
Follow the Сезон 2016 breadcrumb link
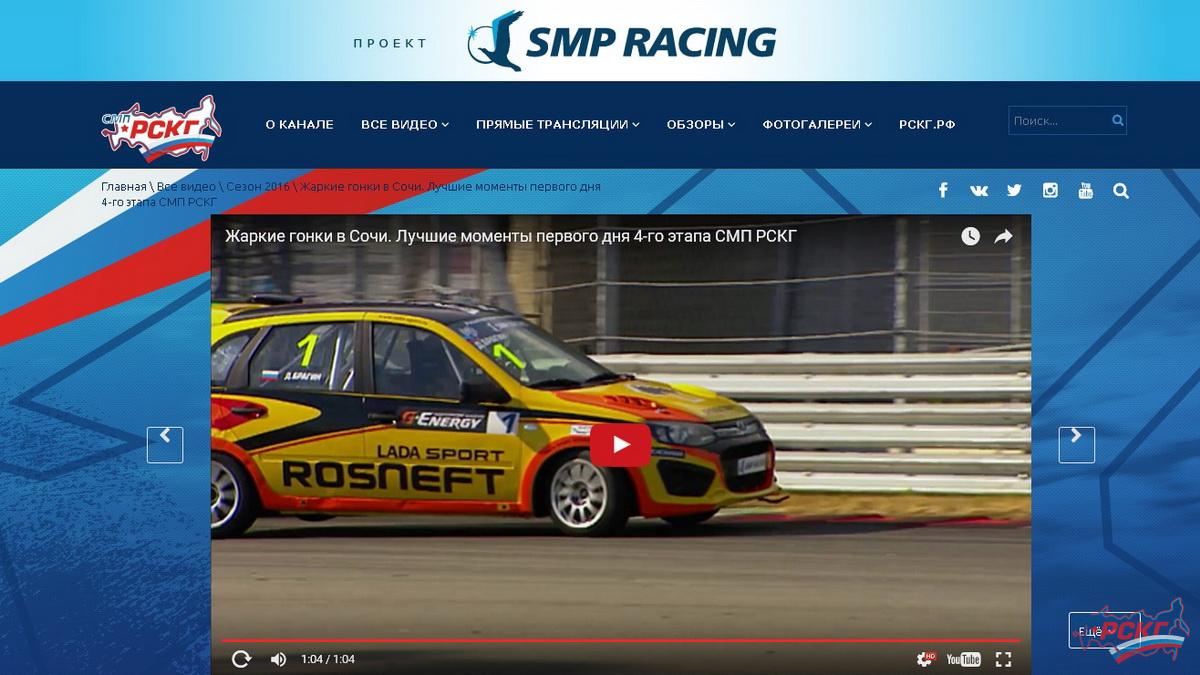click(258, 187)
